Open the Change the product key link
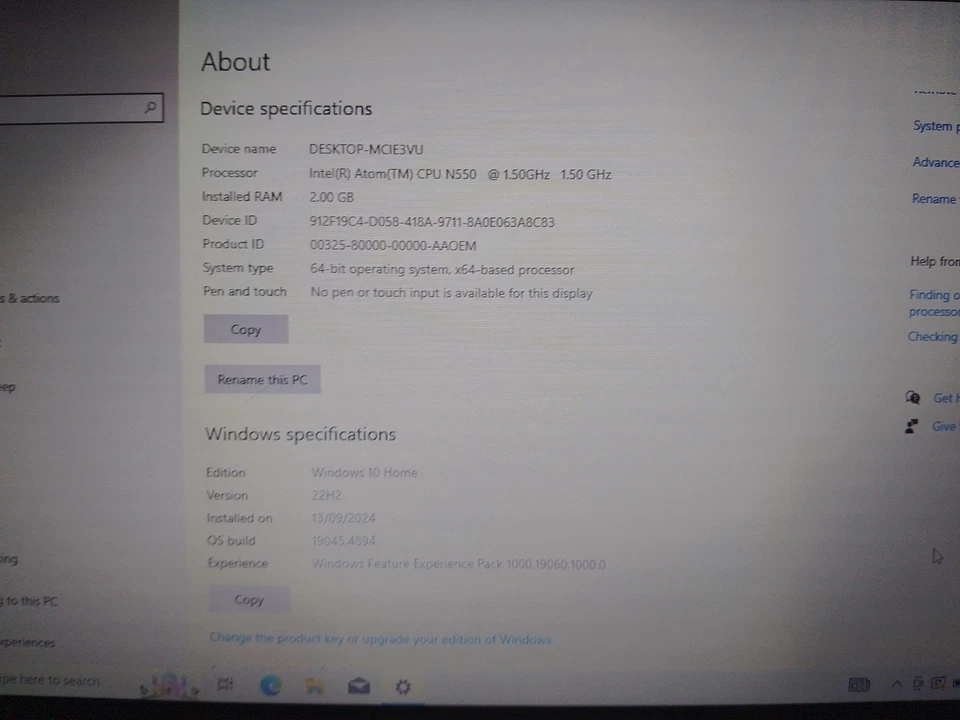 pos(380,639)
